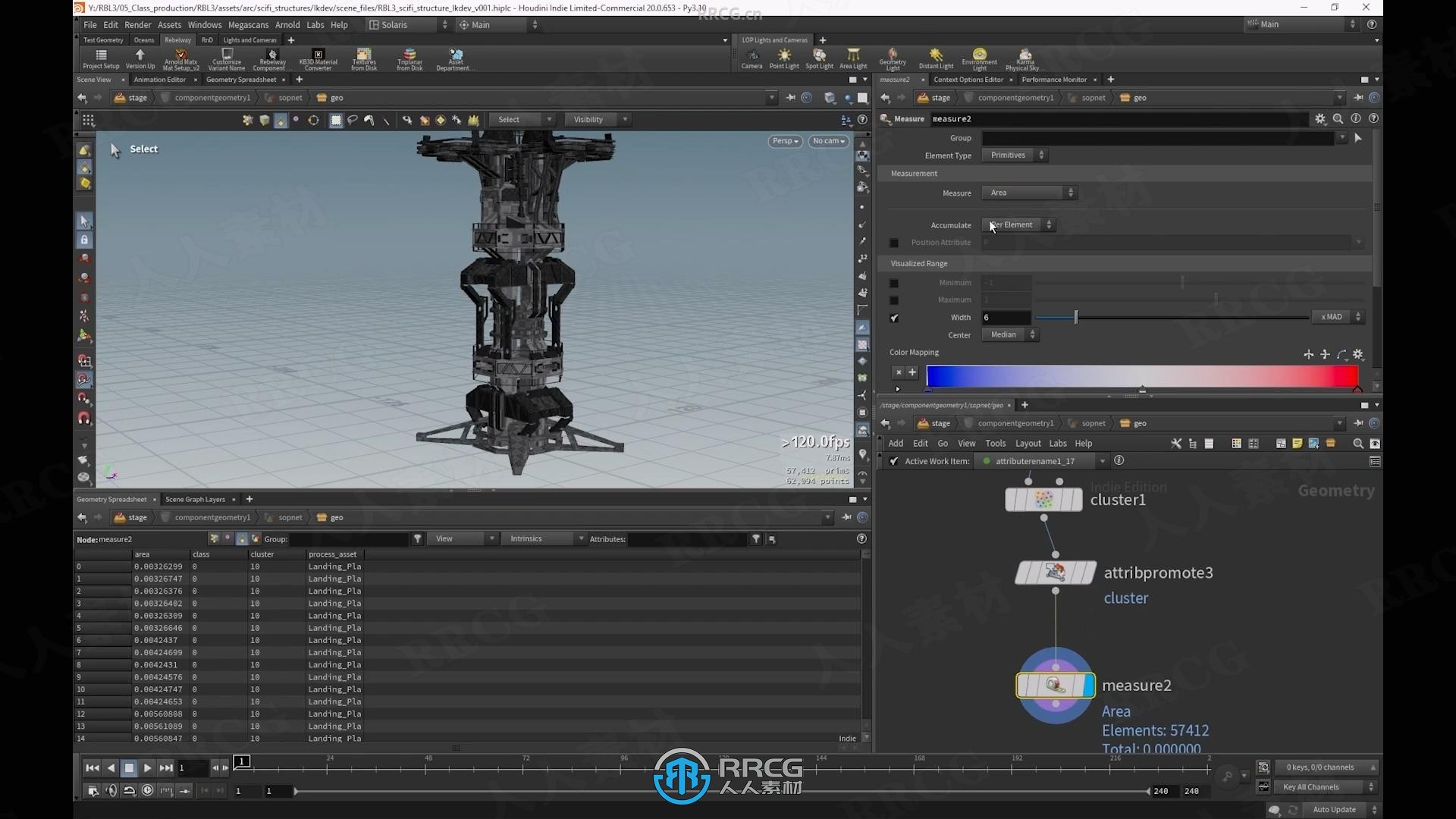1456x819 pixels.
Task: Open network editor Tools menu
Action: (x=995, y=444)
